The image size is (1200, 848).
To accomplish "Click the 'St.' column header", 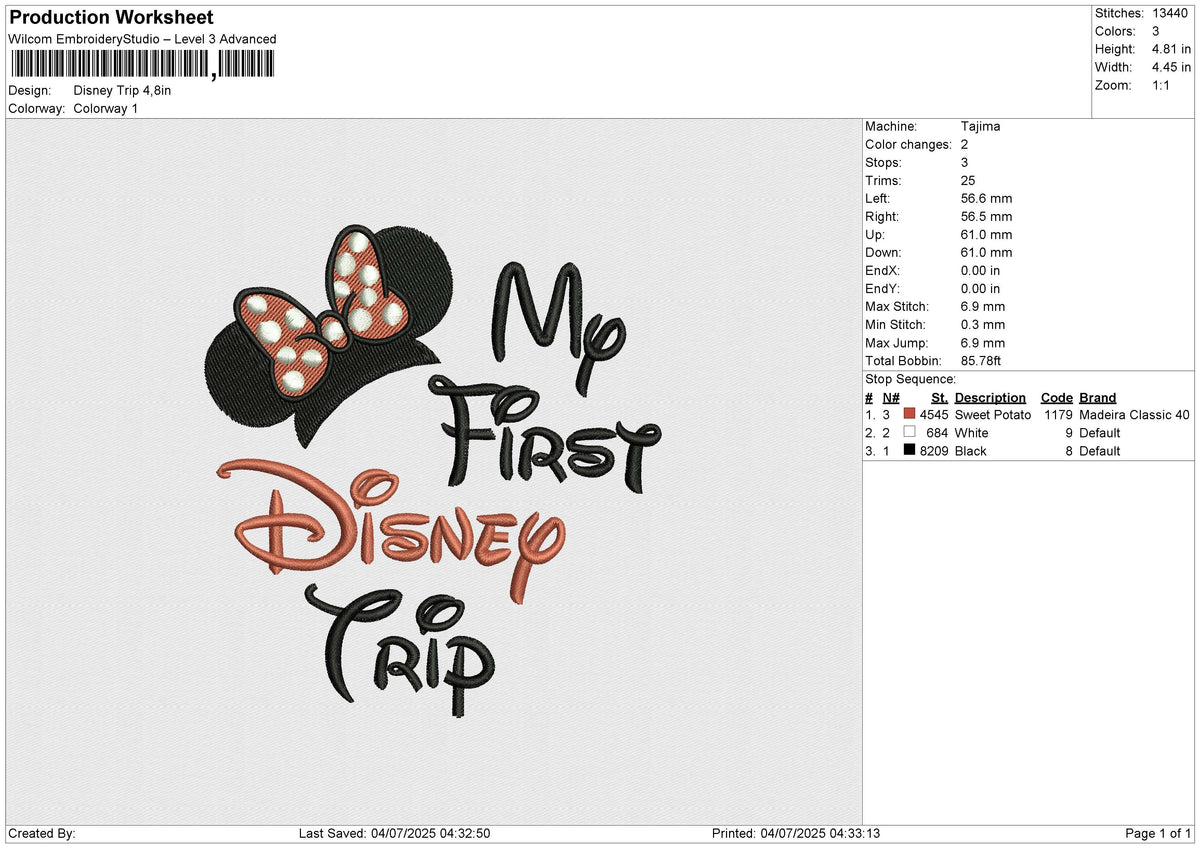I will pyautogui.click(x=939, y=397).
